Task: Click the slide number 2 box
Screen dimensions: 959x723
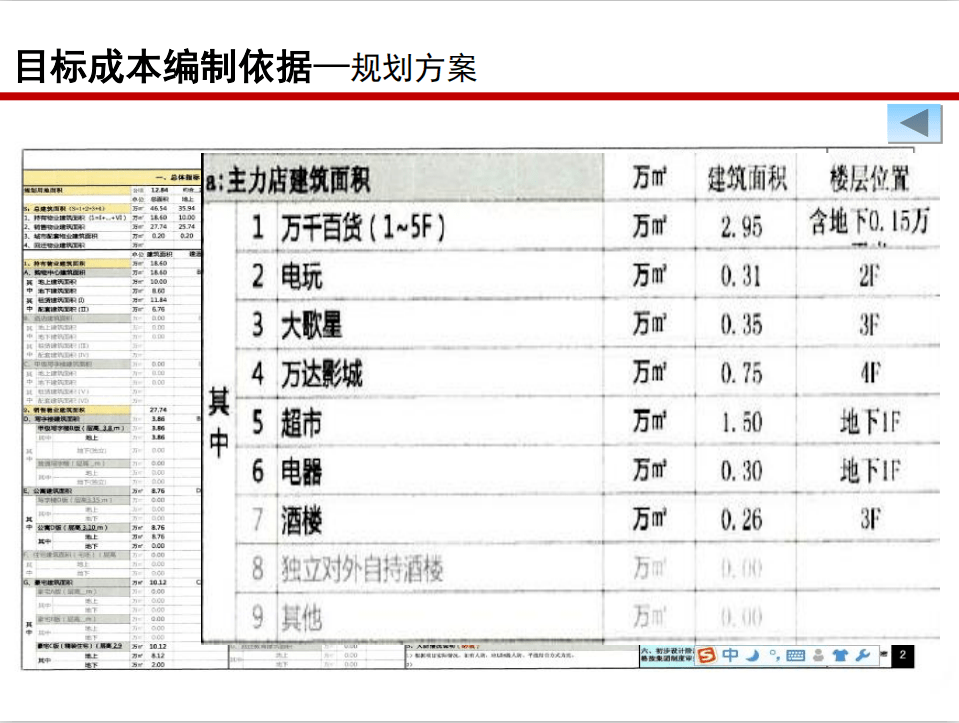Action: (x=901, y=656)
